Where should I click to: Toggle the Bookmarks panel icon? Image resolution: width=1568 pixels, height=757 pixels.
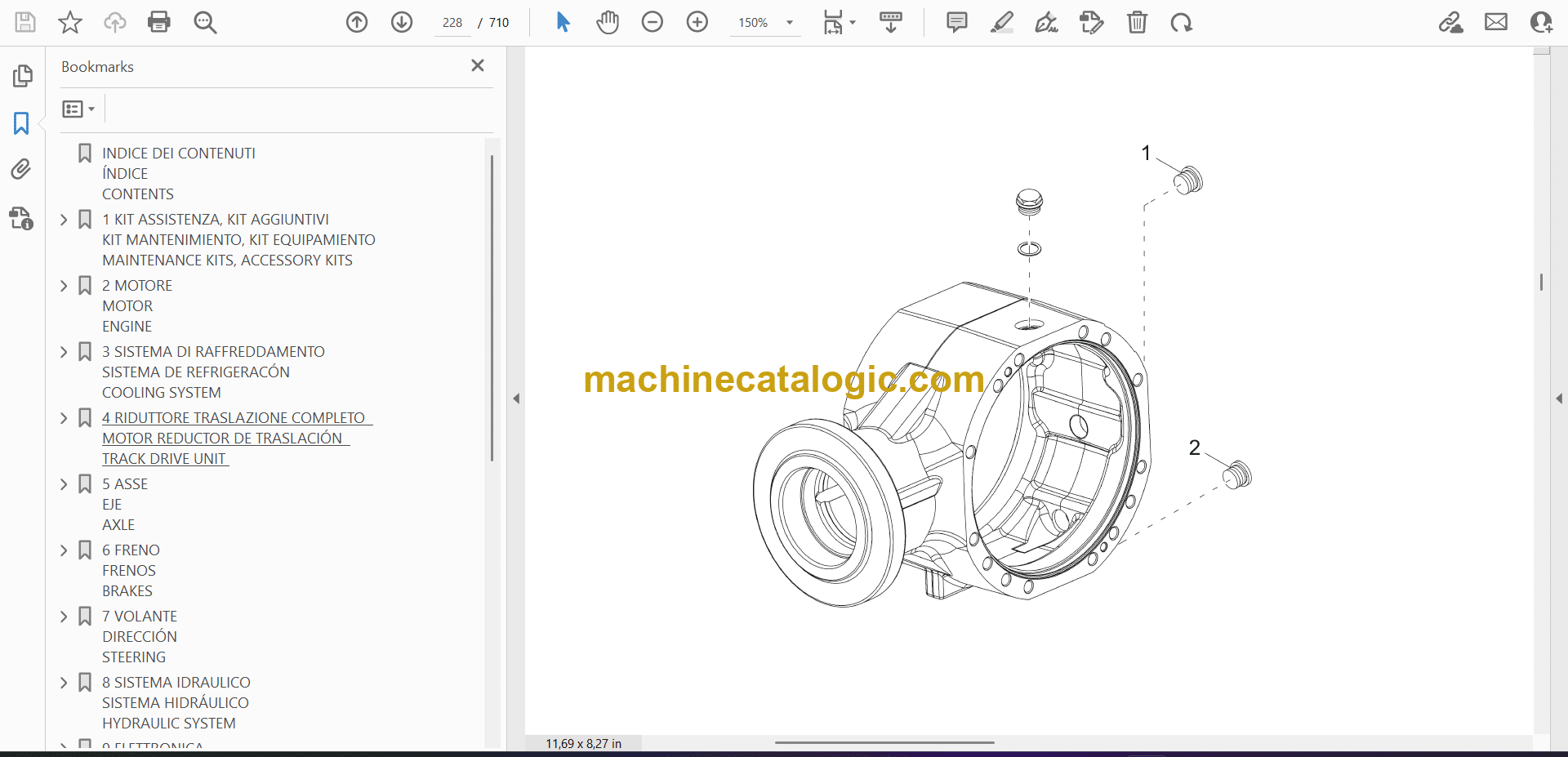click(21, 123)
